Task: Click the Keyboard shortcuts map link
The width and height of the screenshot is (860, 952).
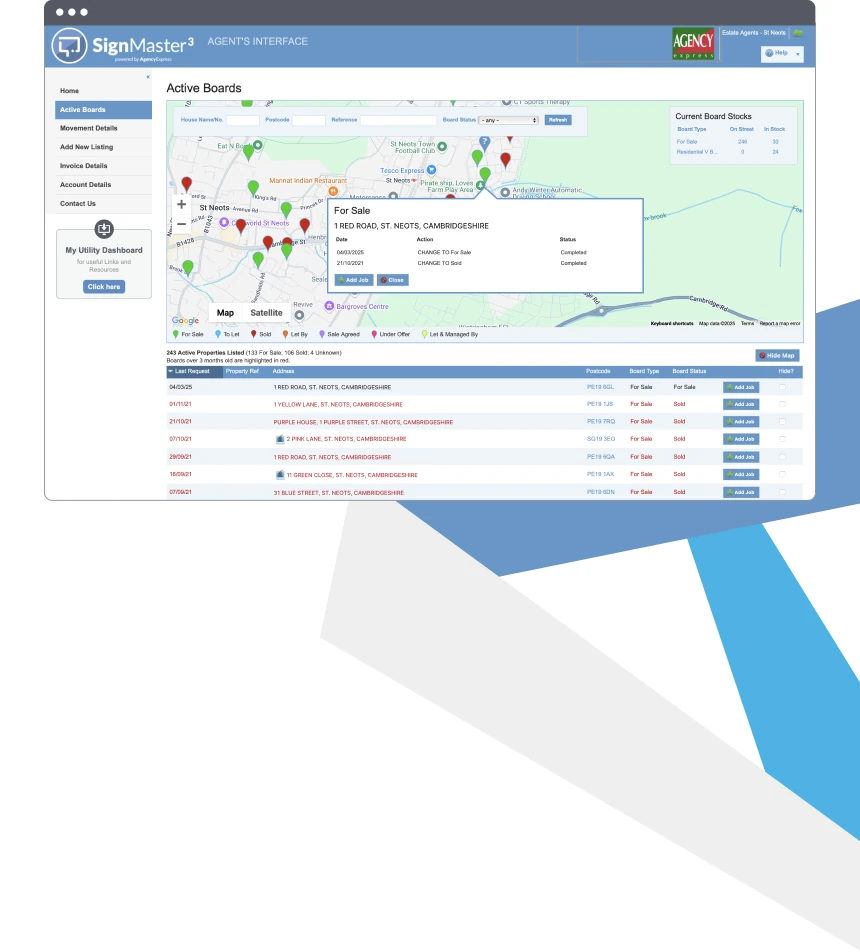Action: point(672,323)
